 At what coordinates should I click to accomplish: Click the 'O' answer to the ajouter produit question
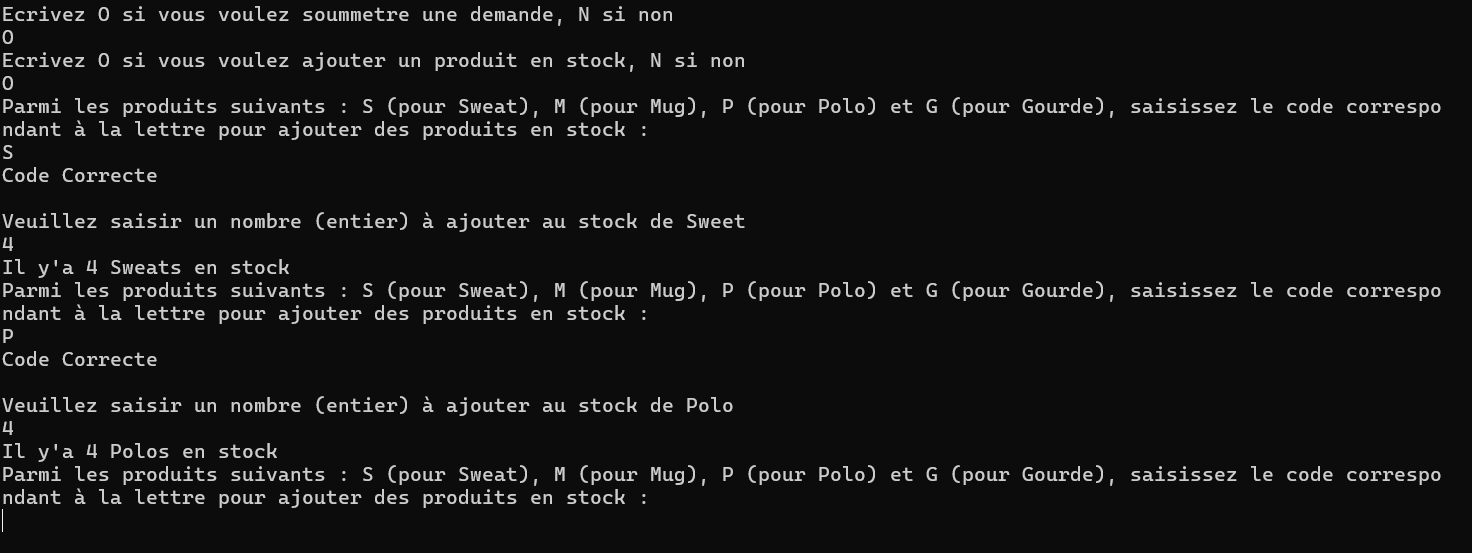(8, 84)
